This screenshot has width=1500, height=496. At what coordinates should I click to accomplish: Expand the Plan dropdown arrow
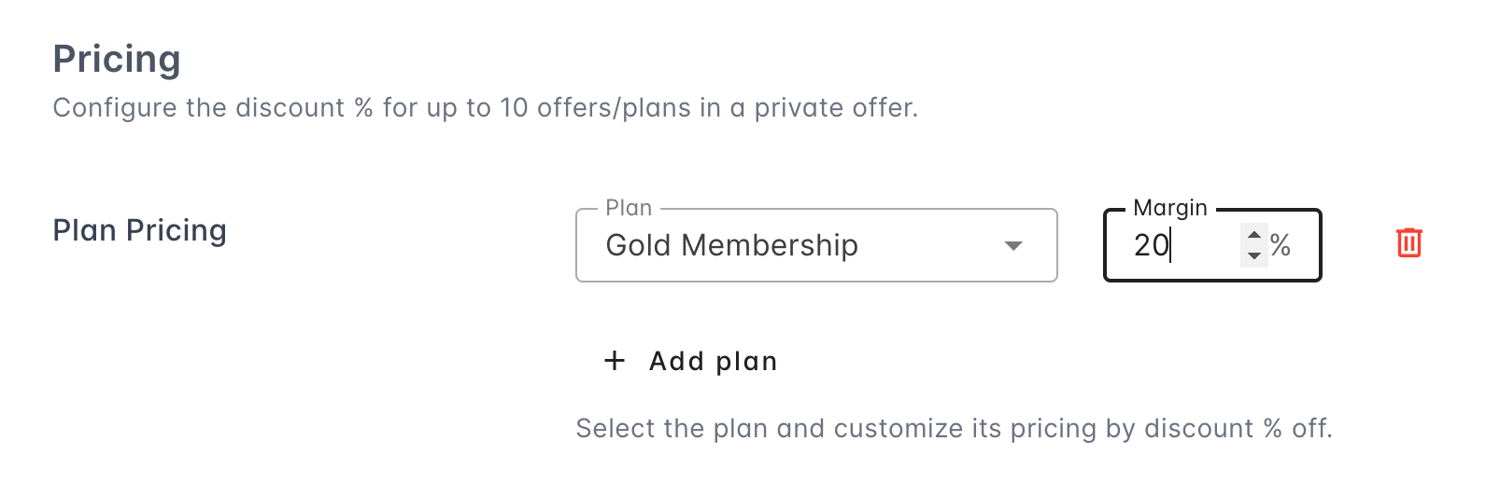click(x=1013, y=245)
